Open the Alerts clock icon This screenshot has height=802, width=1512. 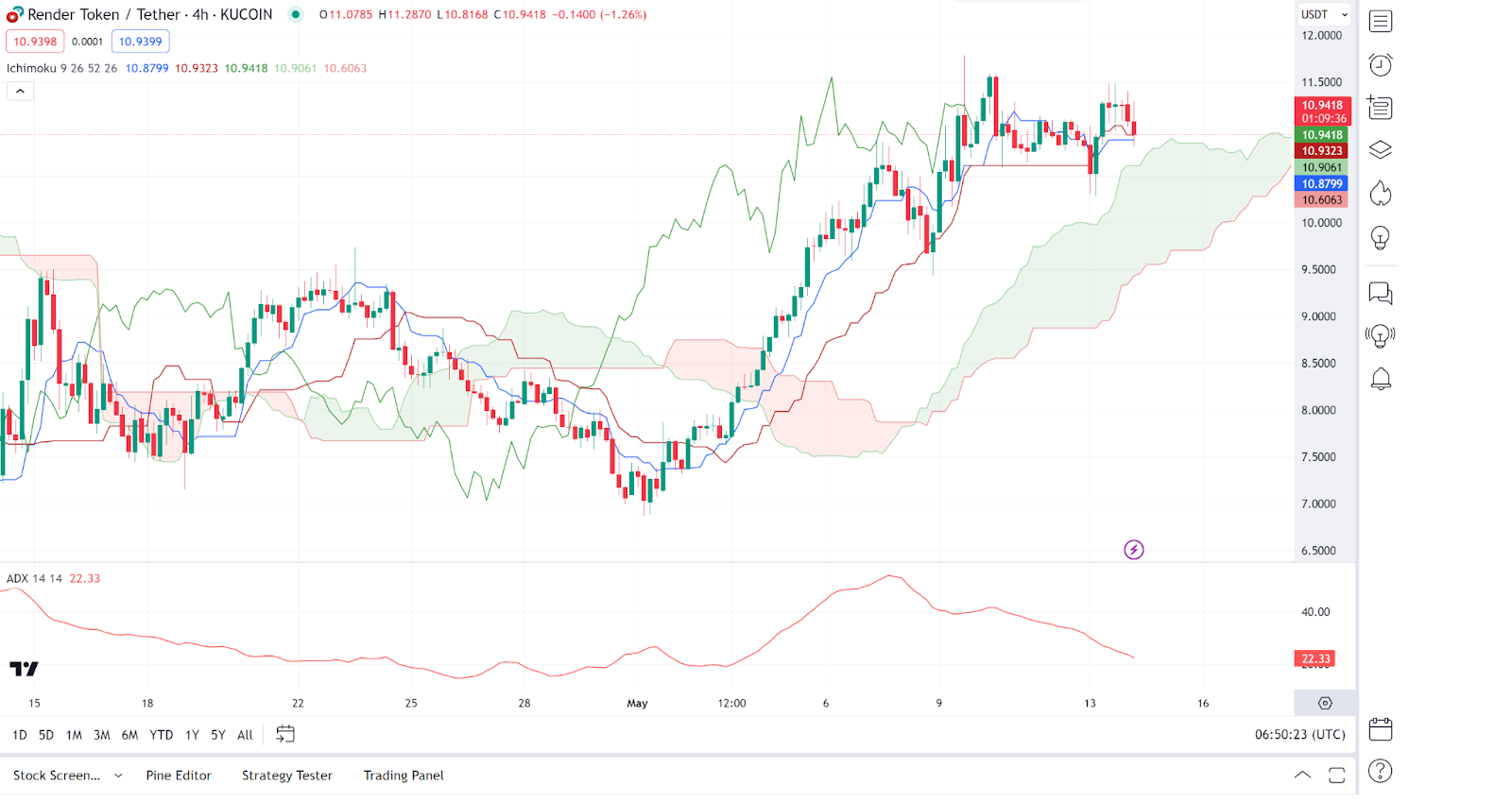point(1381,64)
